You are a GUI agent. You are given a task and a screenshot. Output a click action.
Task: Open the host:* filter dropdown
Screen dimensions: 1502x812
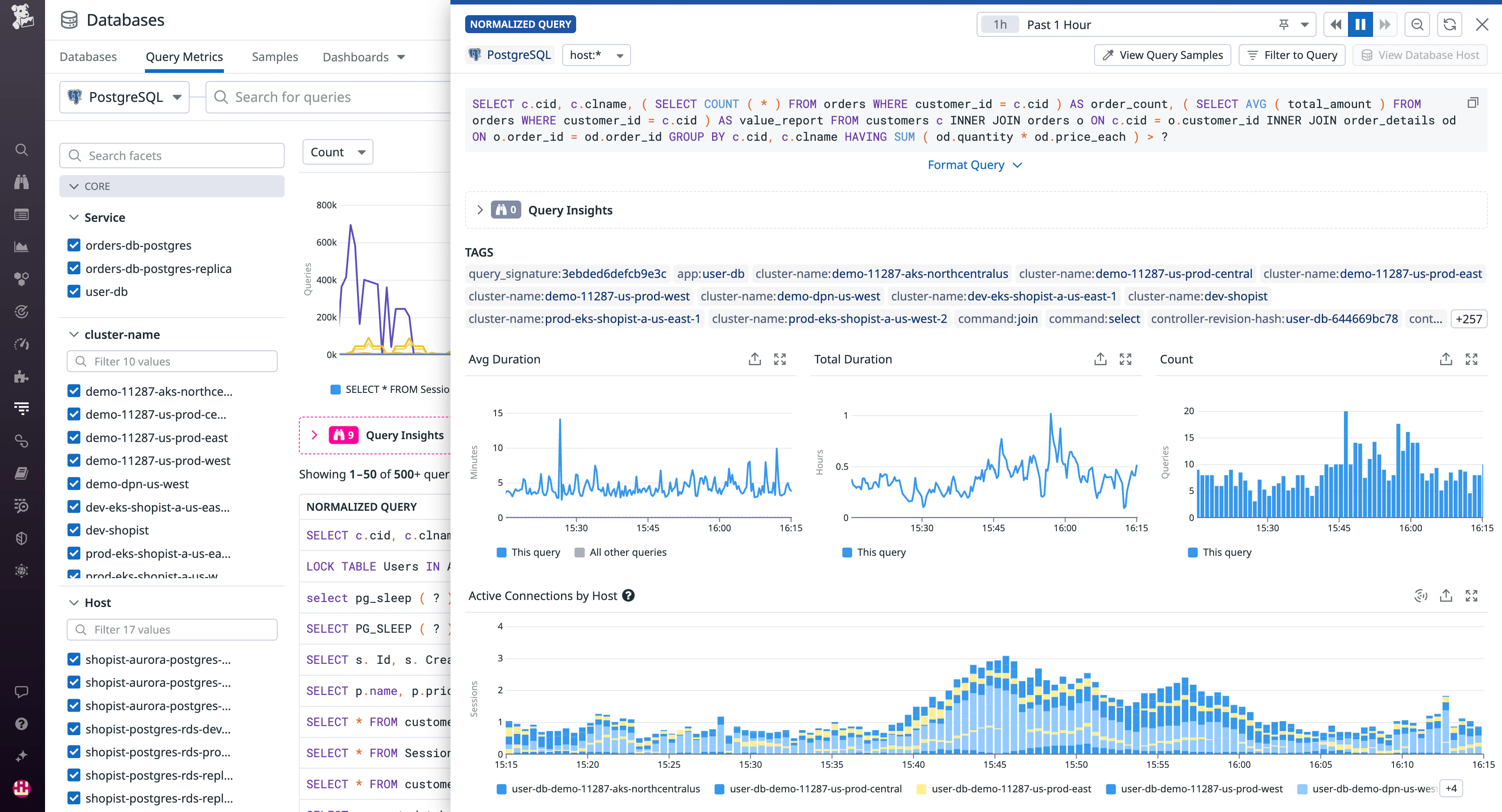[596, 55]
